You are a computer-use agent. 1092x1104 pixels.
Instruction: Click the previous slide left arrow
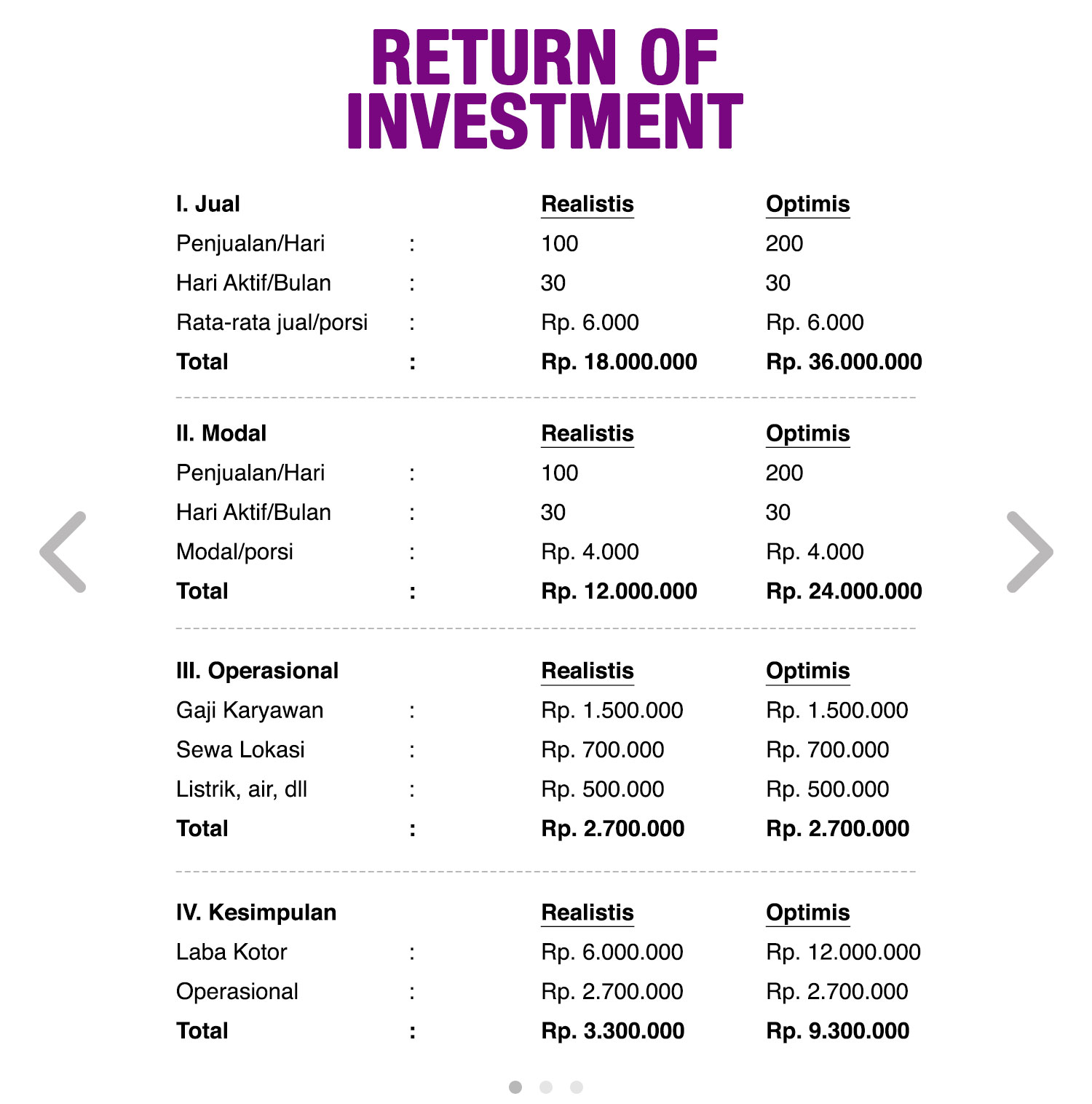click(x=63, y=551)
